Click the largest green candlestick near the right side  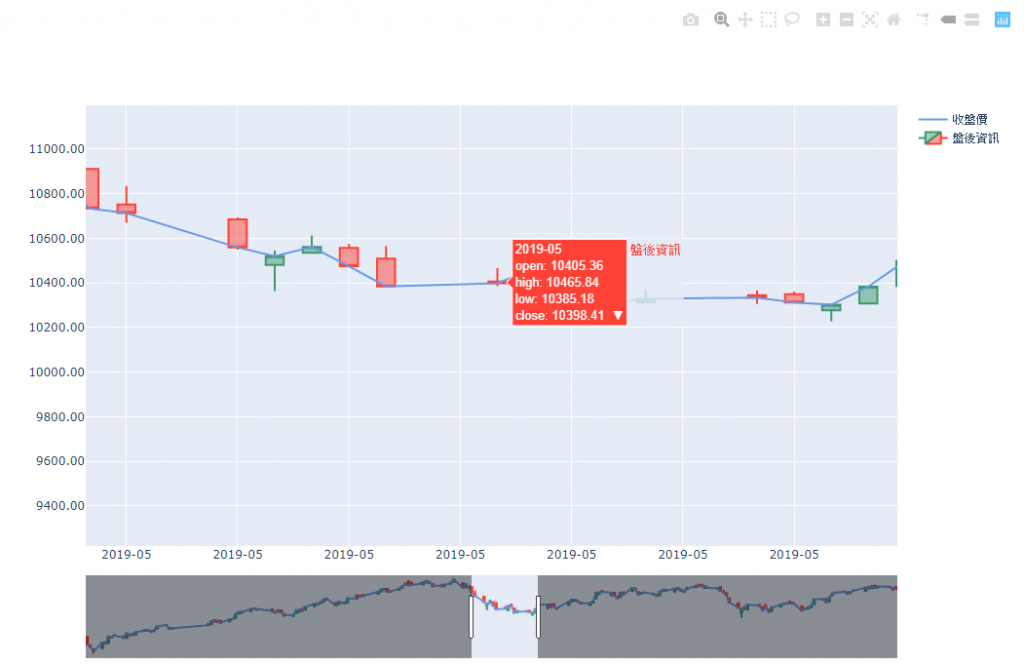868,295
